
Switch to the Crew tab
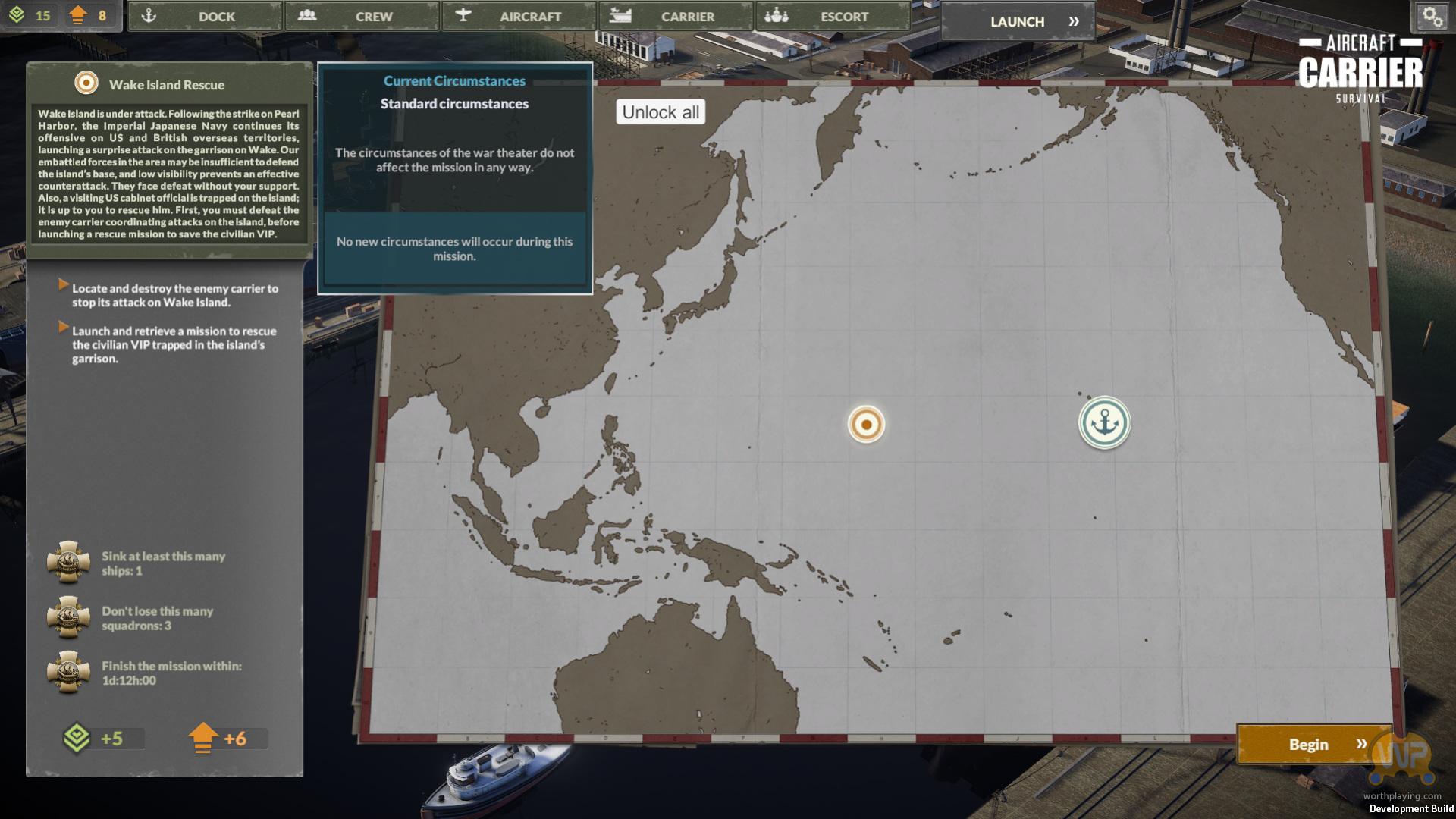click(x=362, y=16)
